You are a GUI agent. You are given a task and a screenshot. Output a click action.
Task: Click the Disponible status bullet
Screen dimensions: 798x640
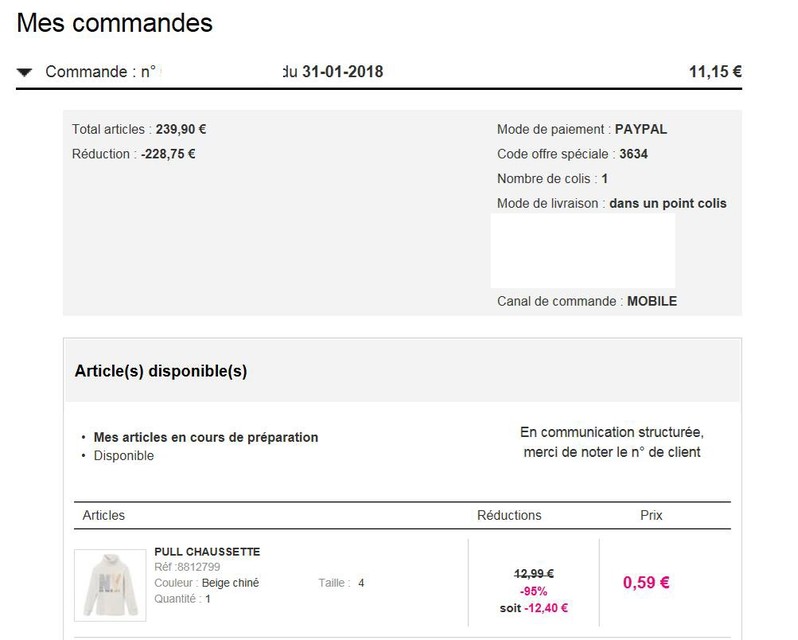point(124,455)
